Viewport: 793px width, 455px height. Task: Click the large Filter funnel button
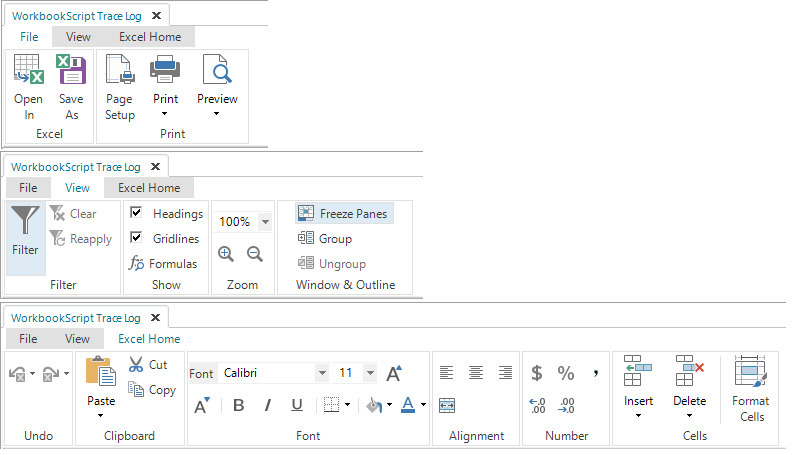point(25,238)
